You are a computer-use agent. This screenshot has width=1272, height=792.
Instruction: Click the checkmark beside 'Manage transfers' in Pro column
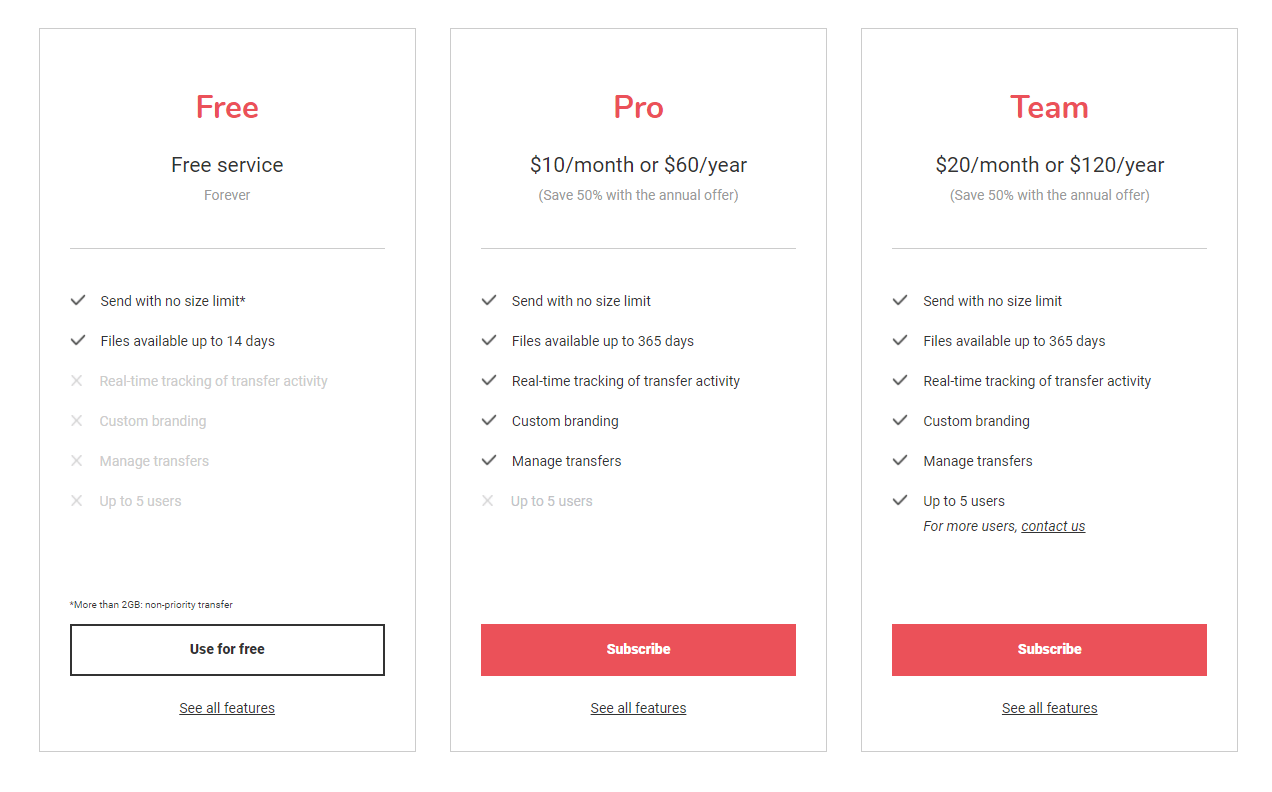(489, 460)
